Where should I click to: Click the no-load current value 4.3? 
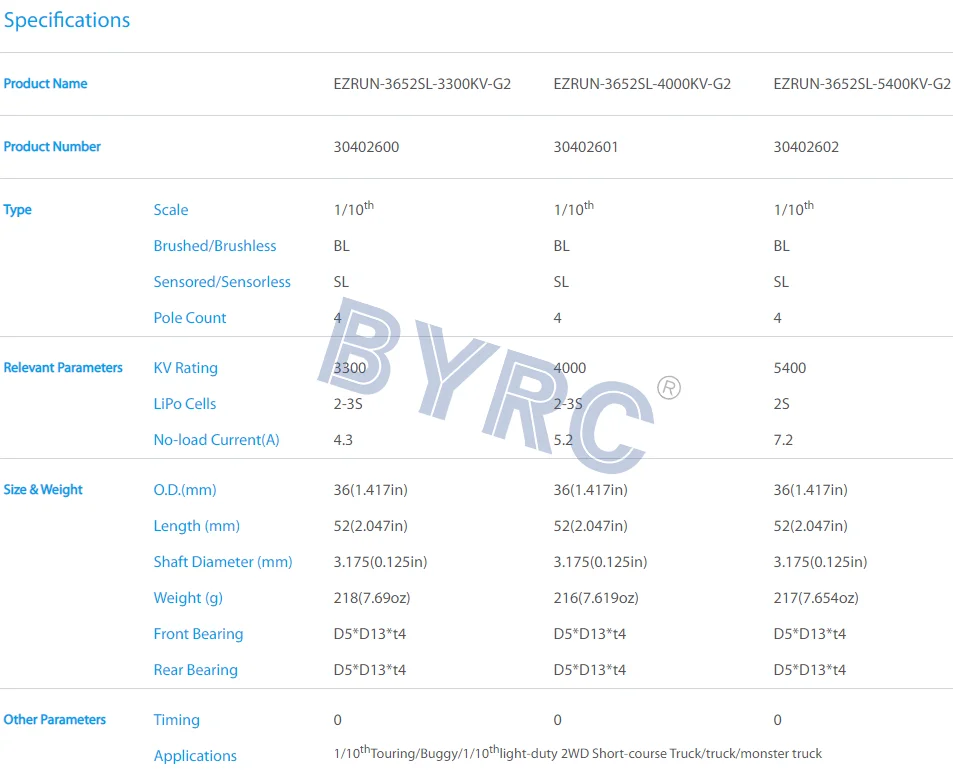click(343, 440)
